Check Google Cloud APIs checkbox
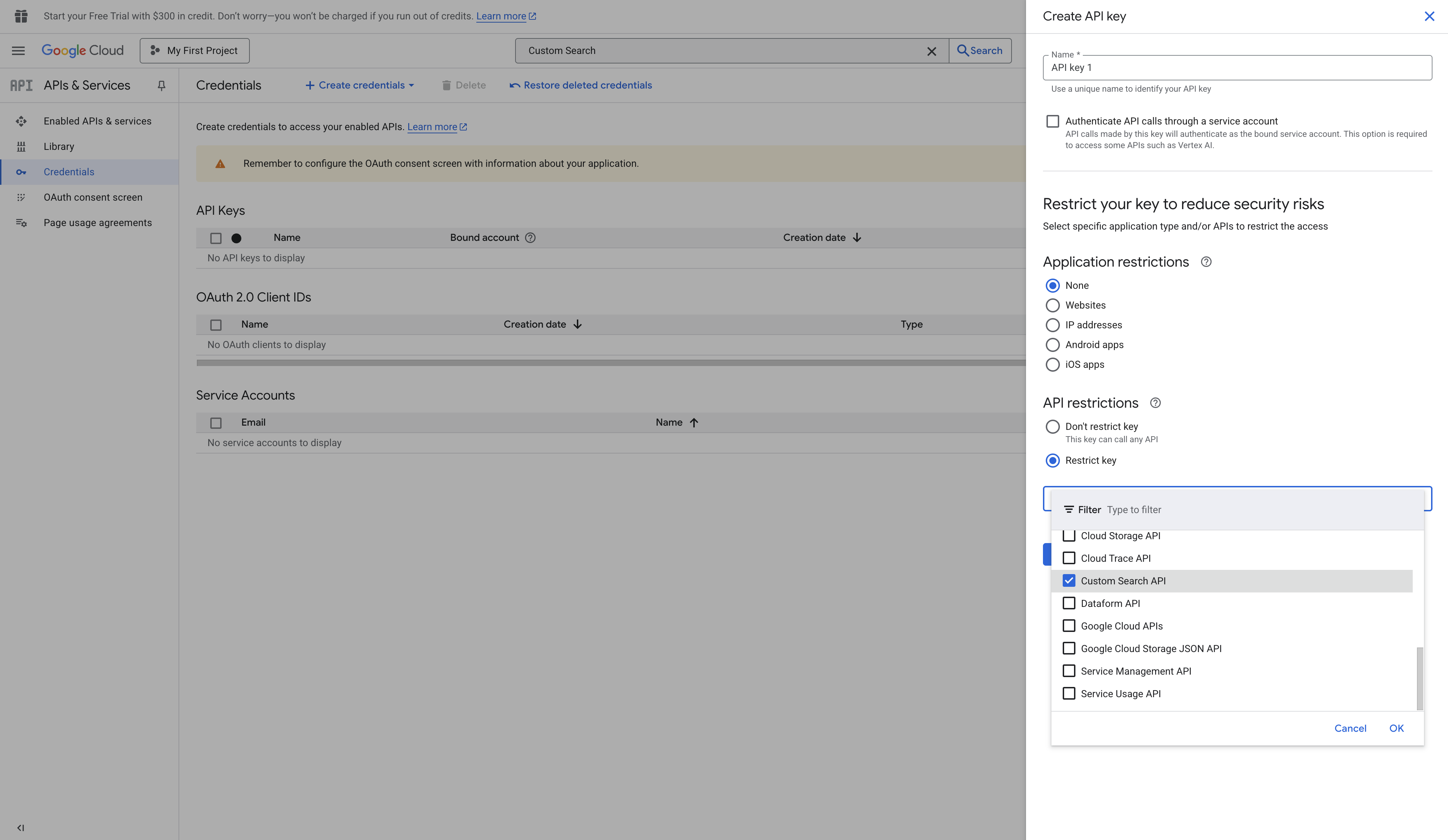1448x840 pixels. [1069, 626]
